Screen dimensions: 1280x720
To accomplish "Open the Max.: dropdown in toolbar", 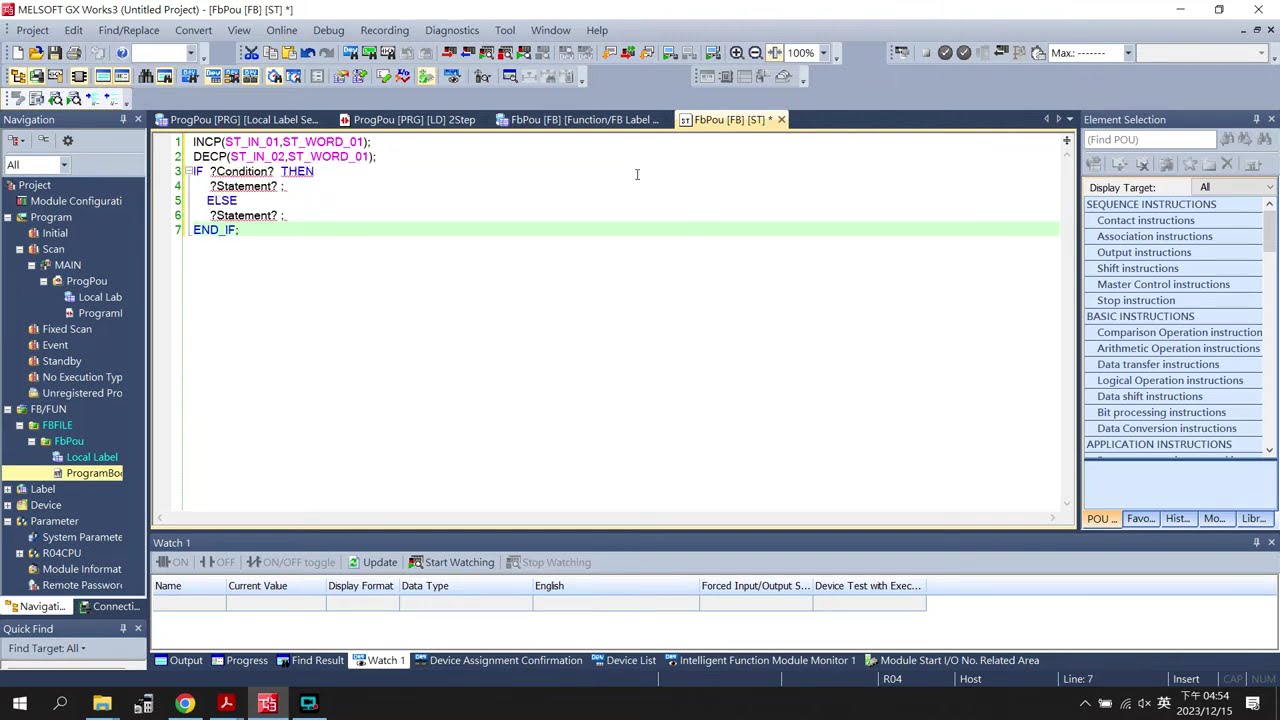I will [x=1128, y=53].
